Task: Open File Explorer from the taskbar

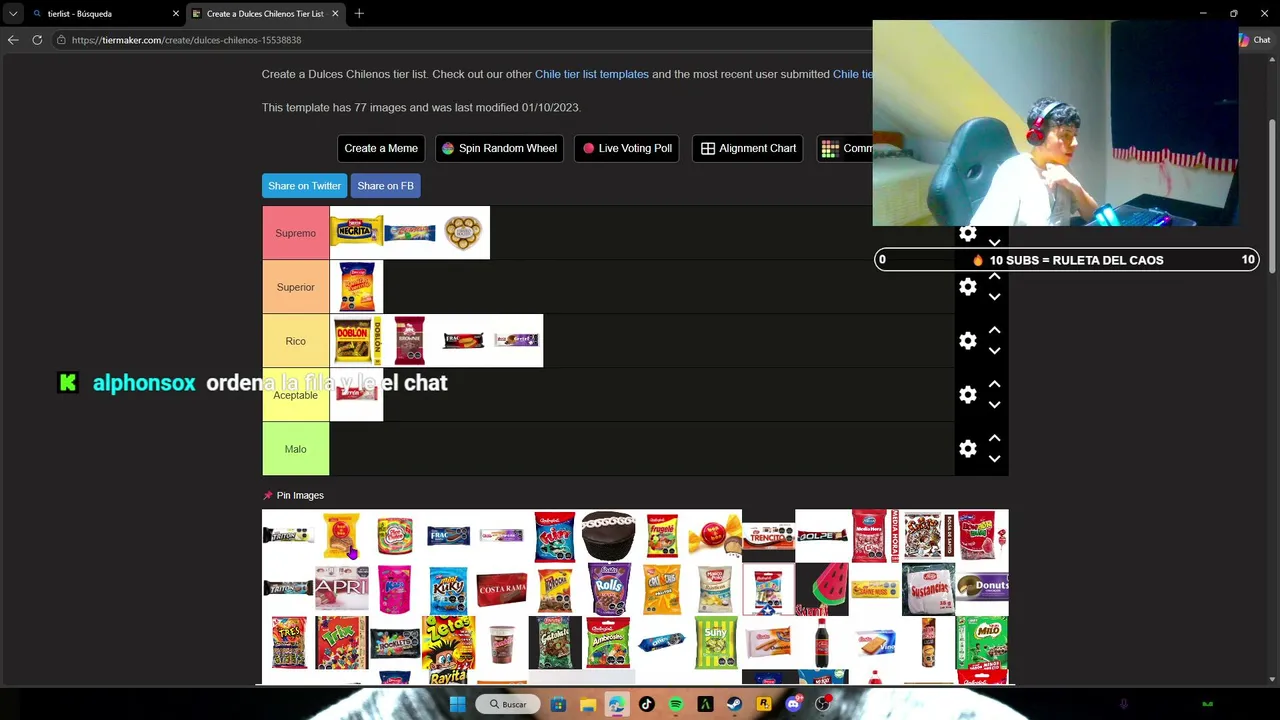Action: coord(588,704)
